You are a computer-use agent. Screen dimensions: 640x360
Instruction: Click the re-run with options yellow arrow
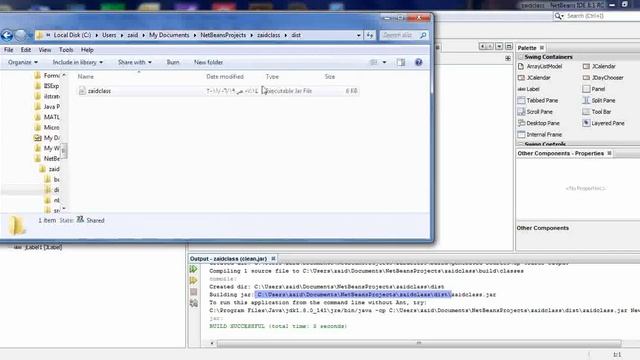(x=194, y=281)
